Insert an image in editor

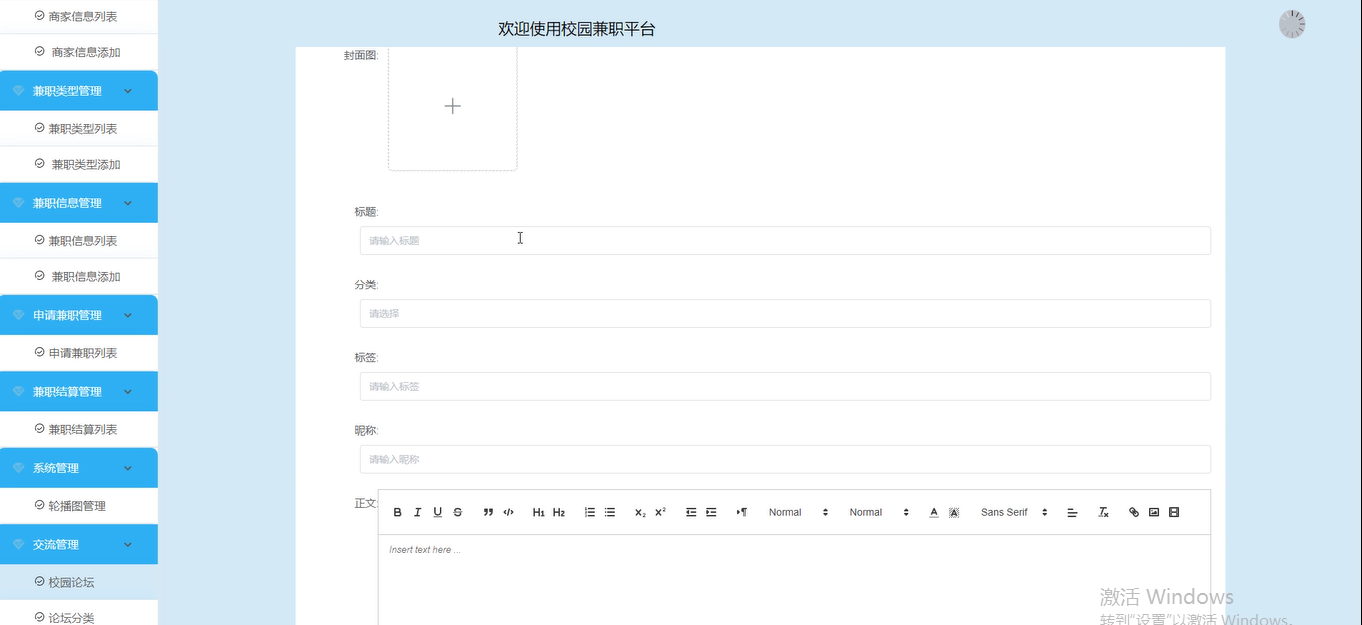pyautogui.click(x=1153, y=512)
